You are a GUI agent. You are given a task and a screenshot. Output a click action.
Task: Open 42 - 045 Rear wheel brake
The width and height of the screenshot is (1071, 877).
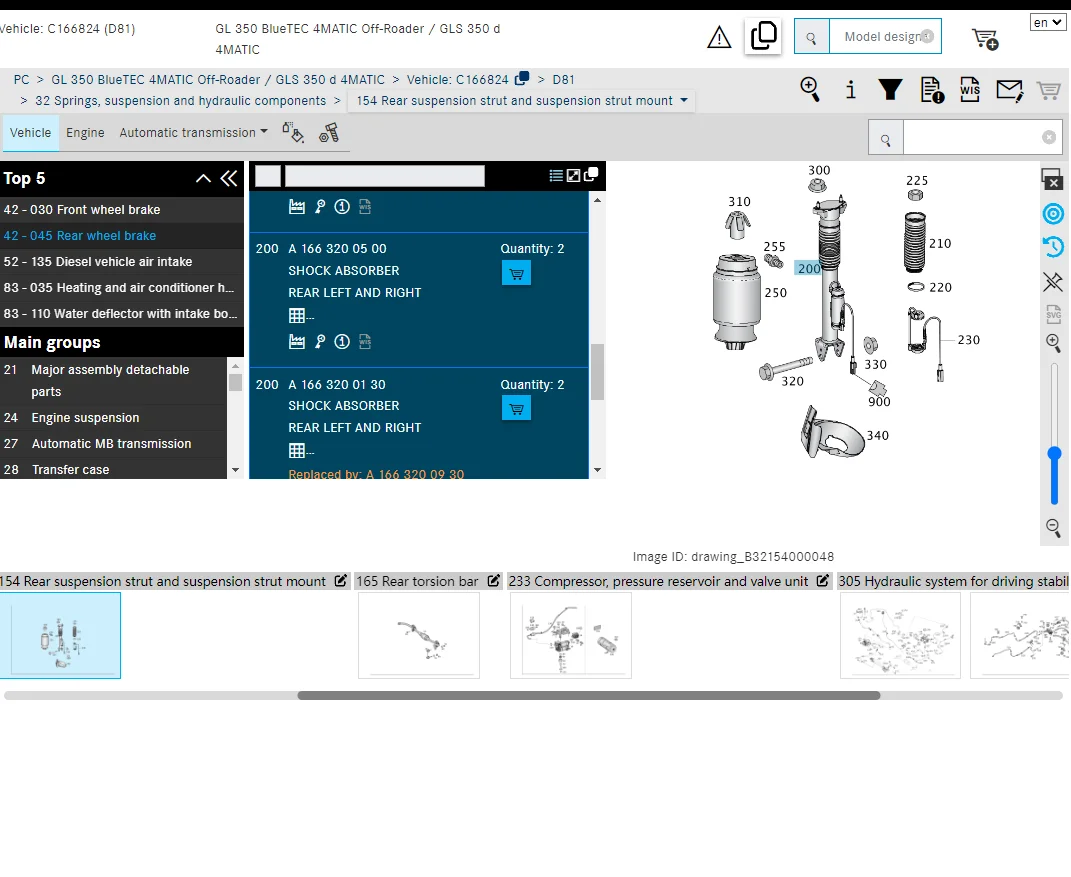tap(122, 236)
